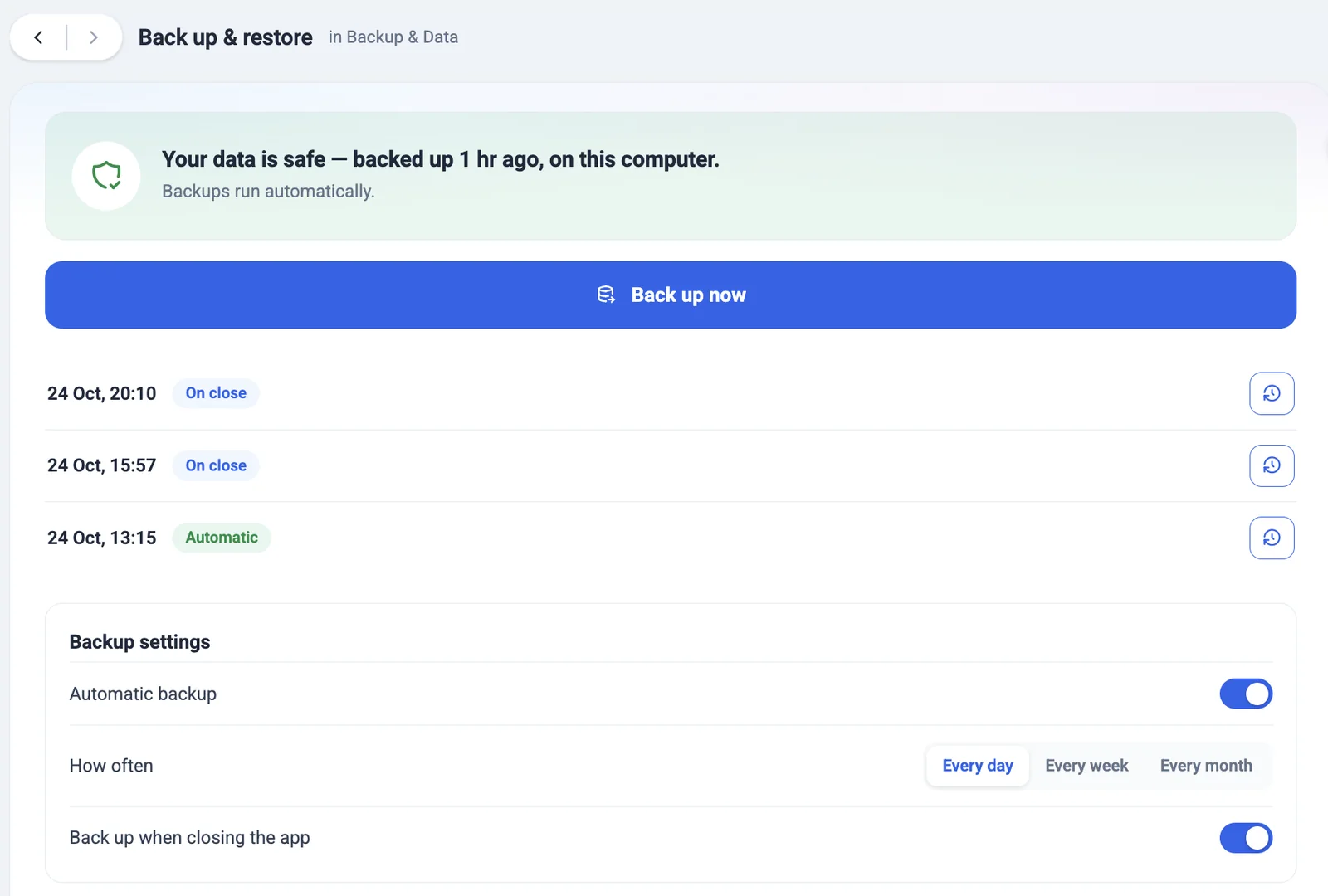Click the 'Backups run automatically.' text
Viewport: 1328px width, 896px height.
click(x=268, y=192)
